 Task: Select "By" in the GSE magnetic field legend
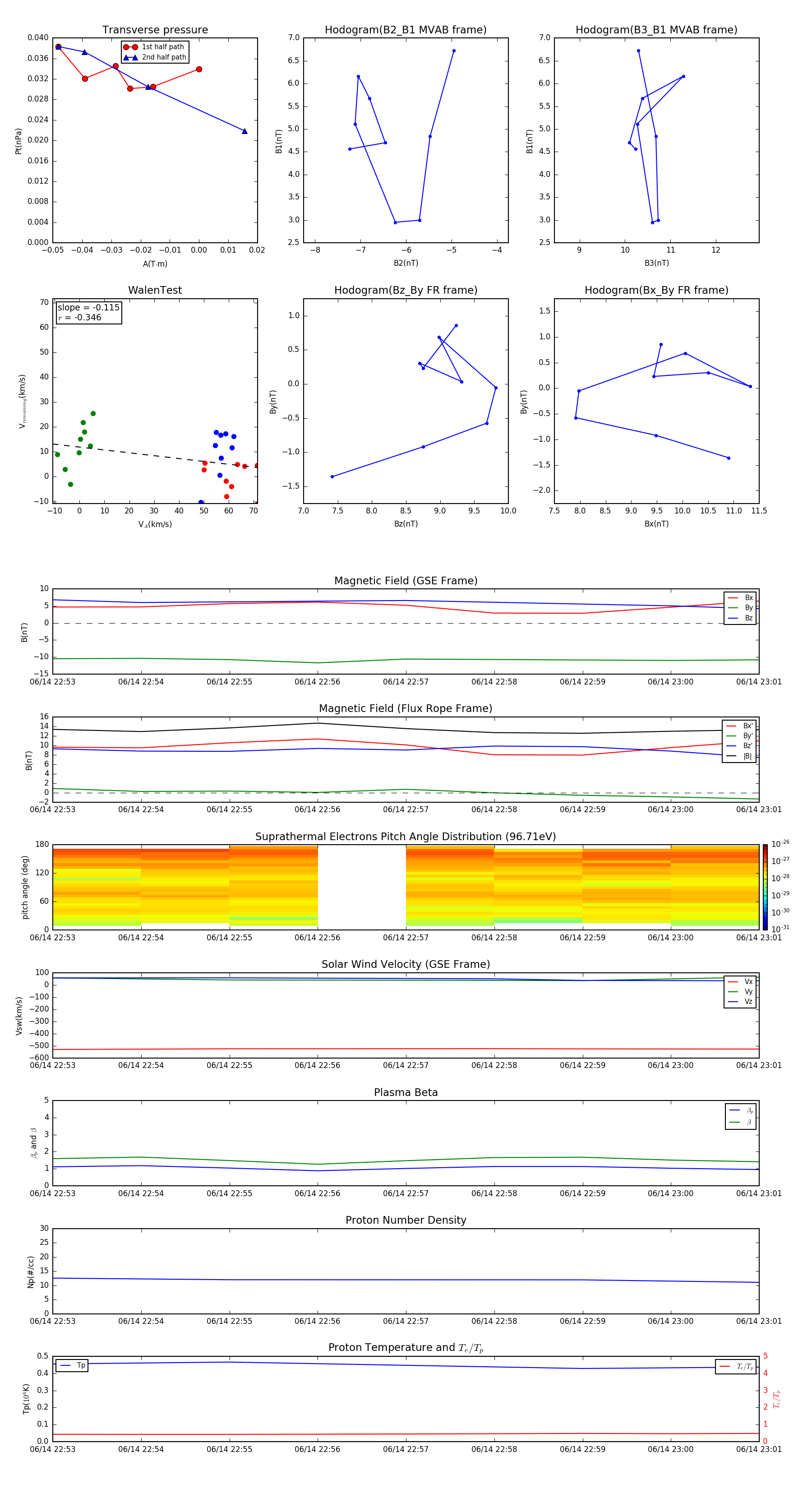click(x=740, y=607)
